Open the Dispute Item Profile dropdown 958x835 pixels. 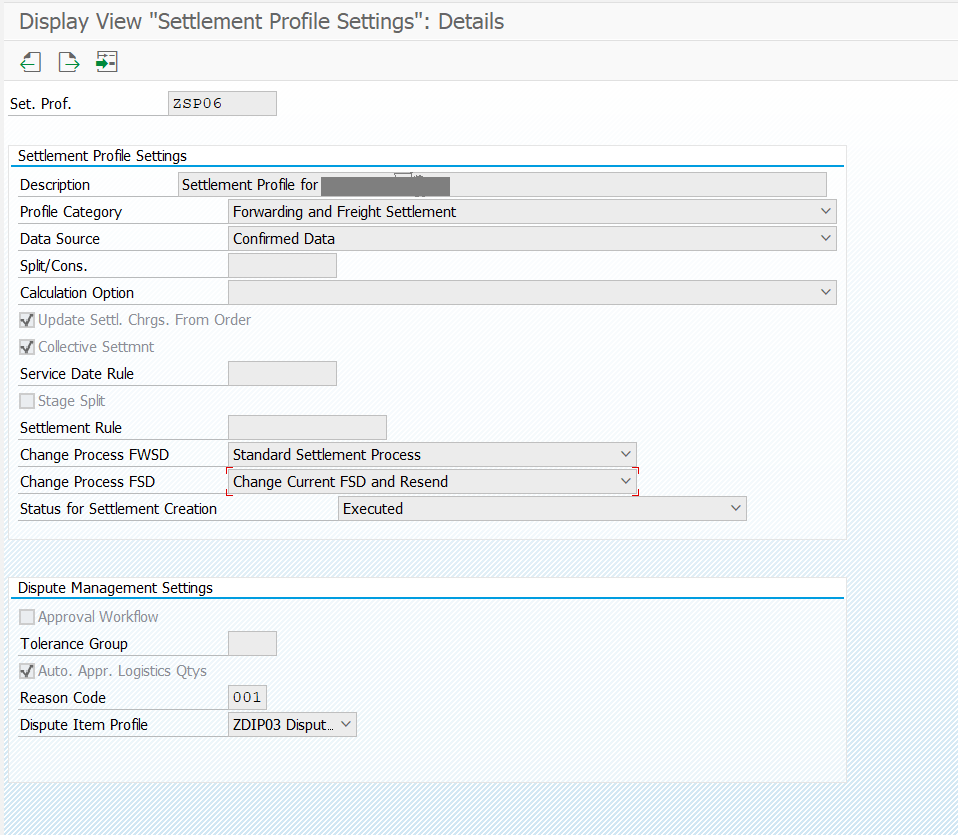coord(345,725)
